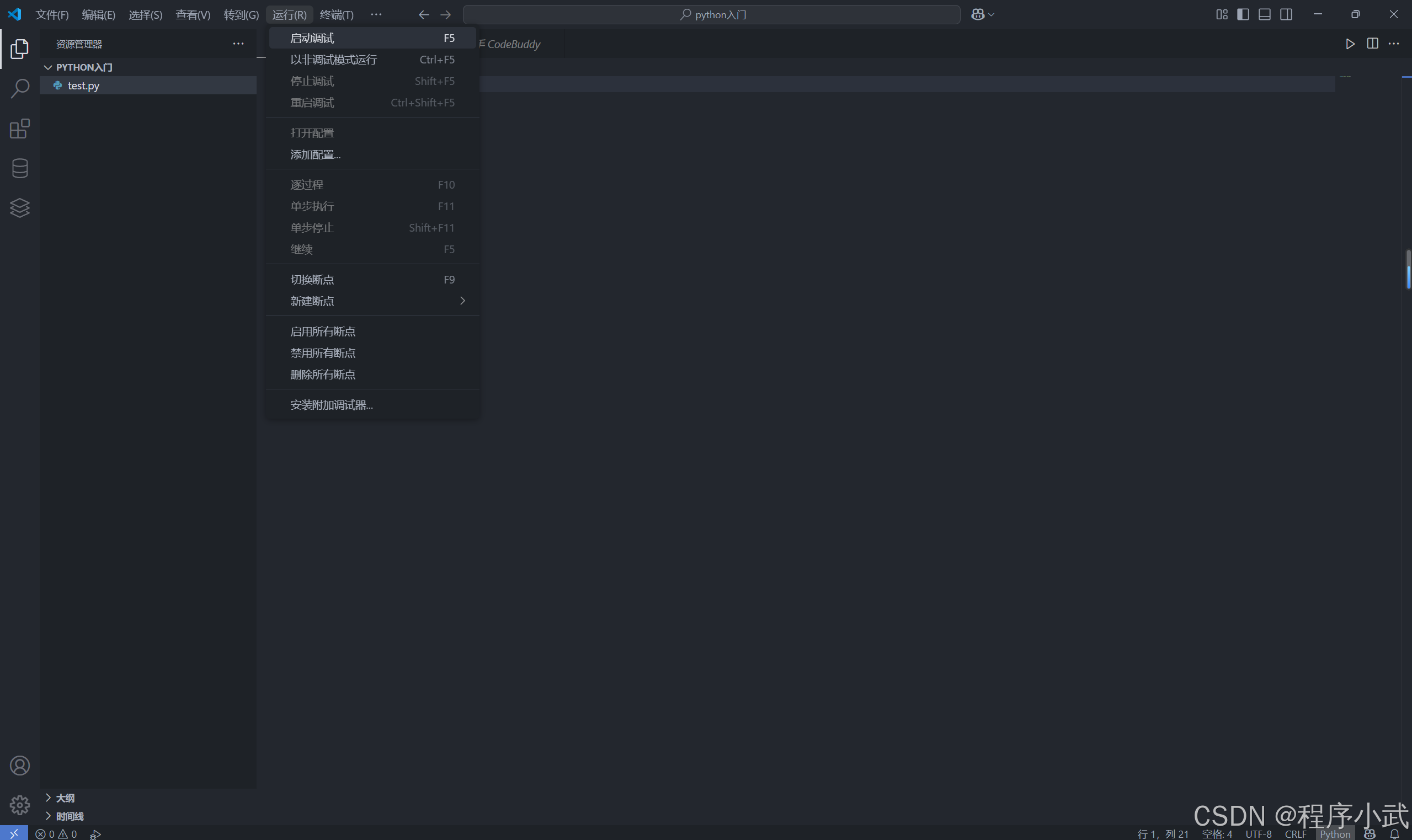This screenshot has height=840, width=1412.
Task: Toggle secondary side bar layout button
Action: click(x=1286, y=14)
